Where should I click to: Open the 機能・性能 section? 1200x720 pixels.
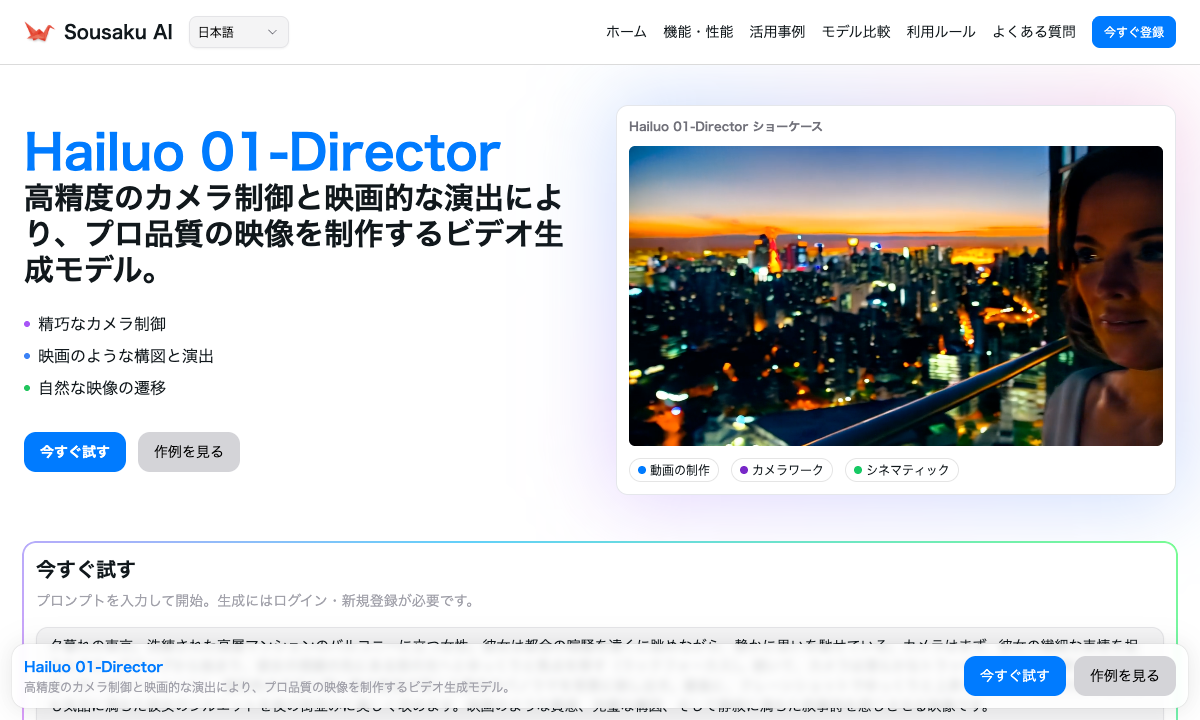click(699, 31)
